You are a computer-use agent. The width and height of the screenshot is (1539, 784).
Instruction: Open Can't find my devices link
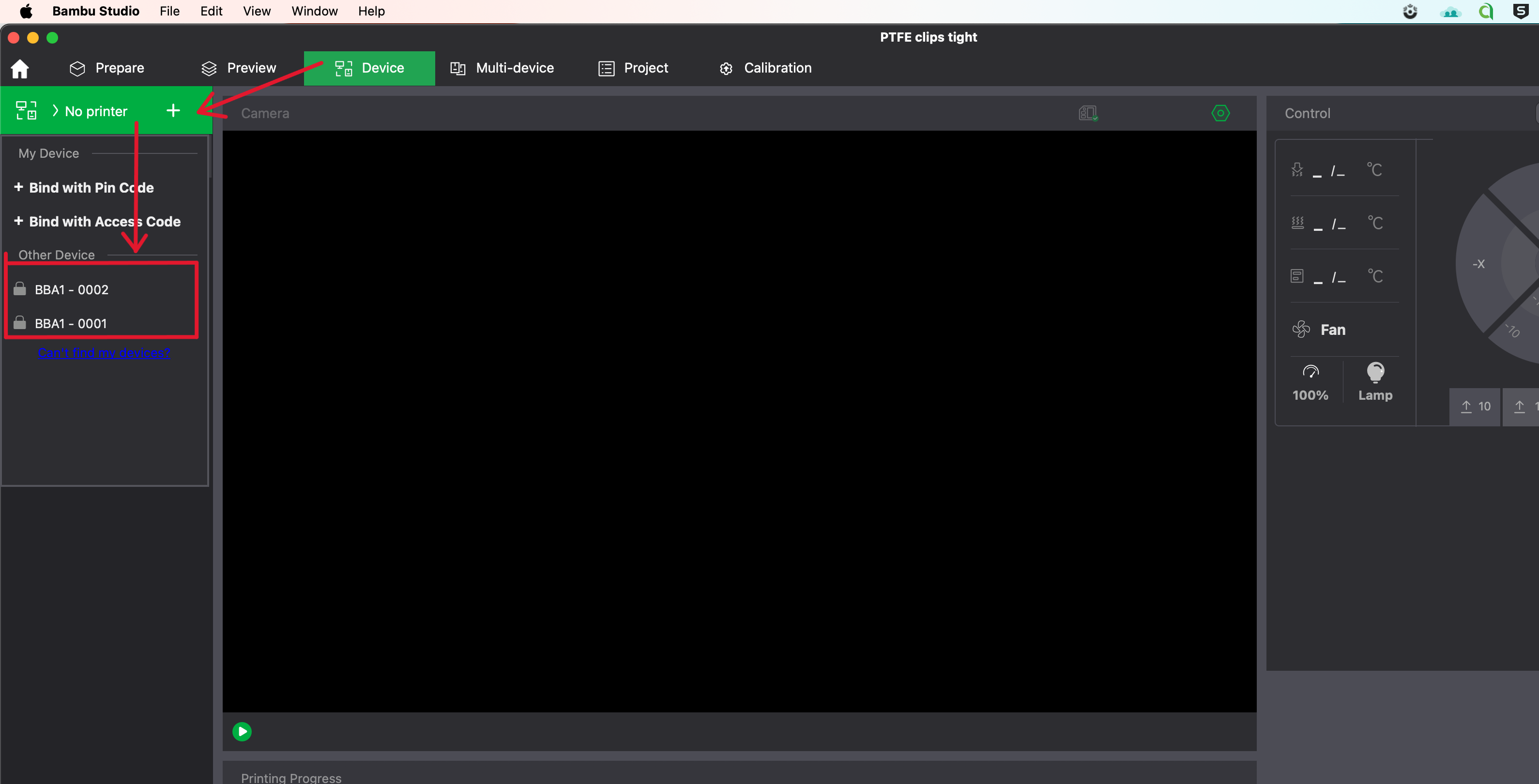(103, 352)
